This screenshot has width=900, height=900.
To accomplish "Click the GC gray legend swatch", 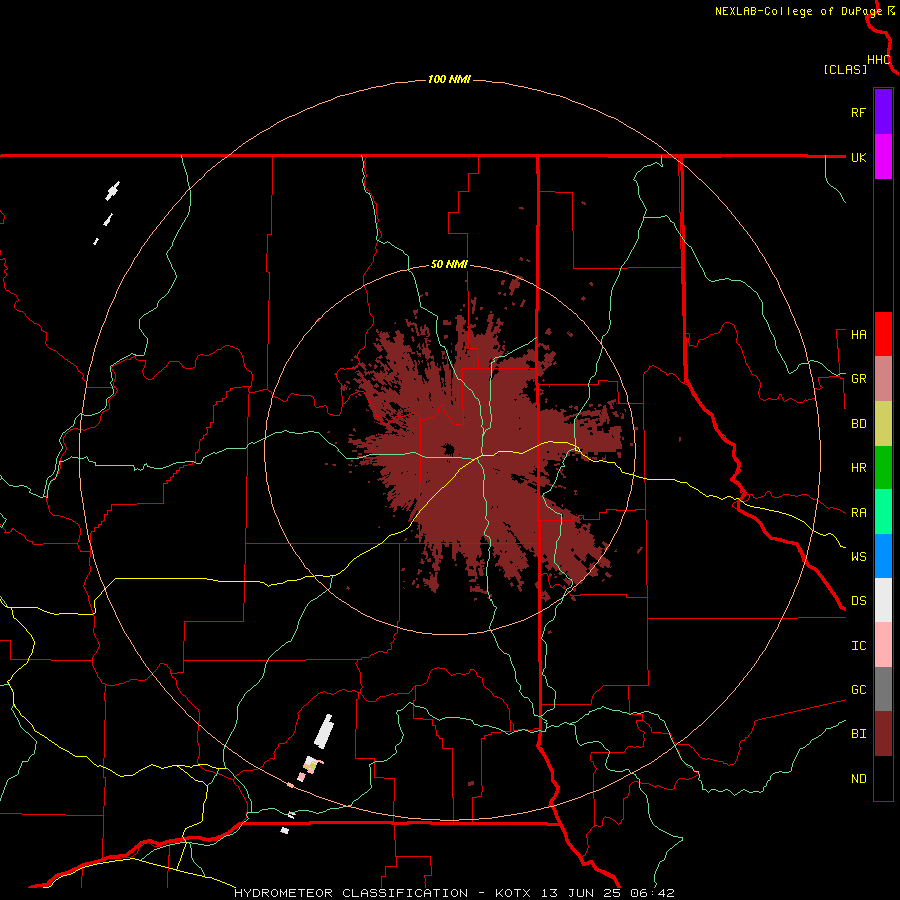I will (x=883, y=689).
